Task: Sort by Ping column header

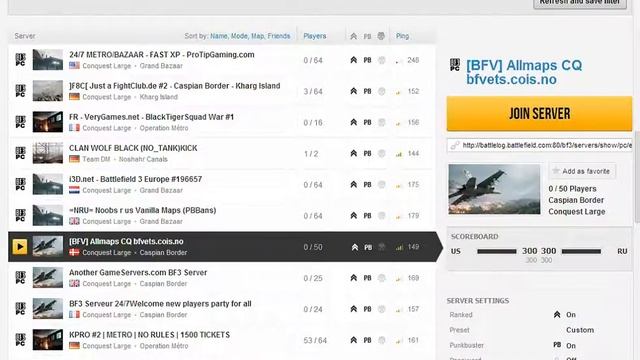Action: pyautogui.click(x=402, y=36)
